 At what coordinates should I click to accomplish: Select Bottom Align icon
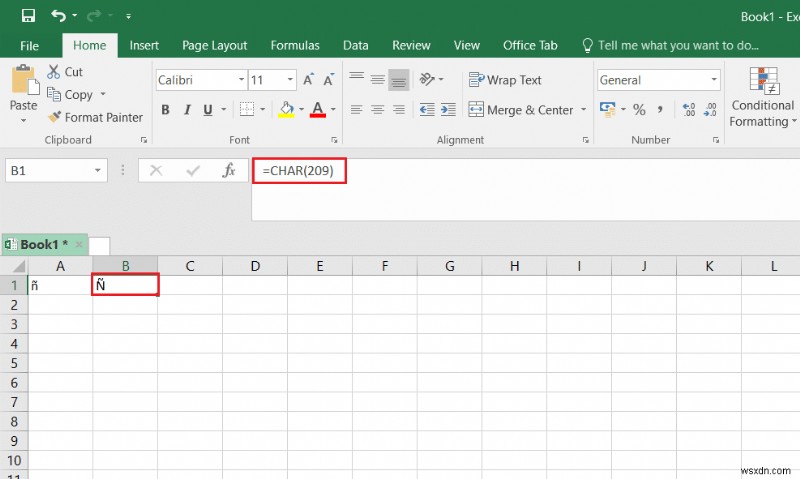click(398, 80)
